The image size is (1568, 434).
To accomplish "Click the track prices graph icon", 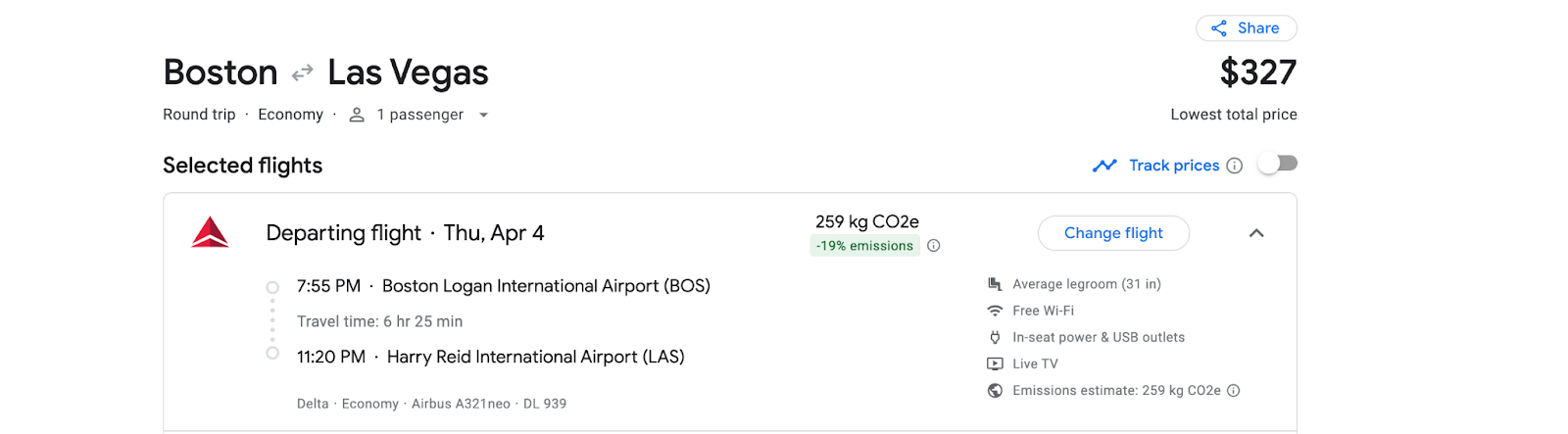I will (x=1104, y=166).
